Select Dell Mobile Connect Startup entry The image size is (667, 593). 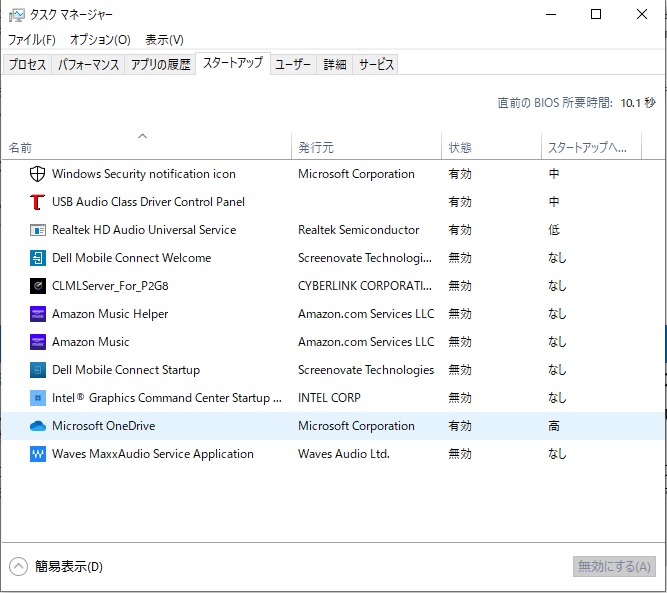(x=126, y=370)
